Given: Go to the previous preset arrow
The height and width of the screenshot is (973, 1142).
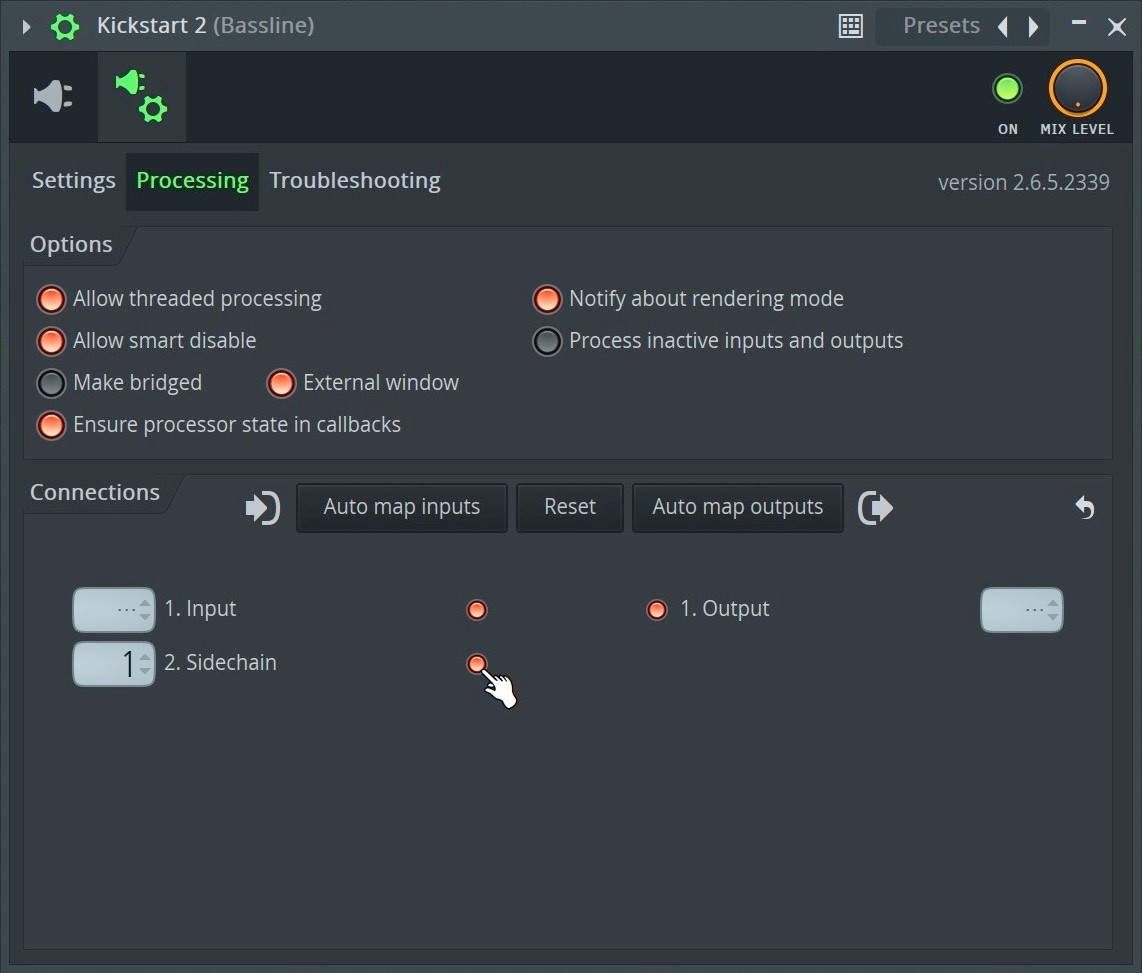Looking at the screenshot, I should point(1002,26).
